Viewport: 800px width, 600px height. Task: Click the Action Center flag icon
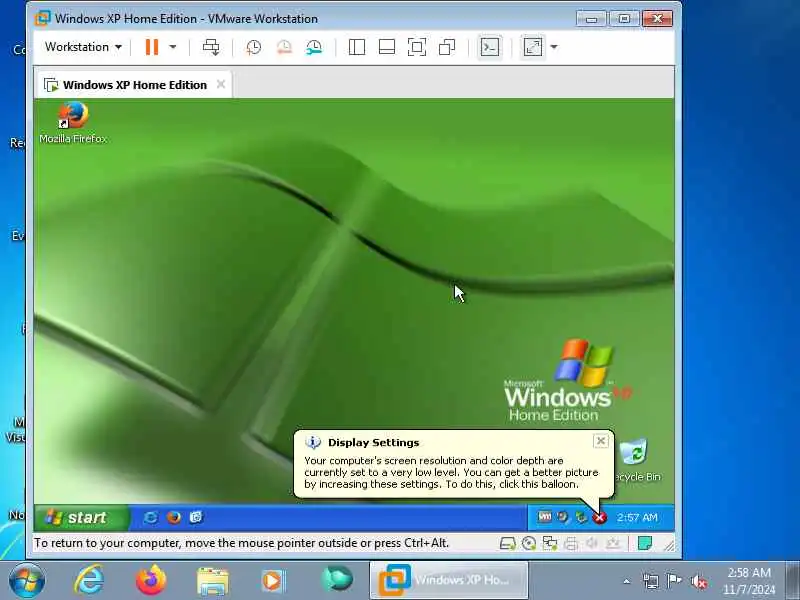[674, 581]
